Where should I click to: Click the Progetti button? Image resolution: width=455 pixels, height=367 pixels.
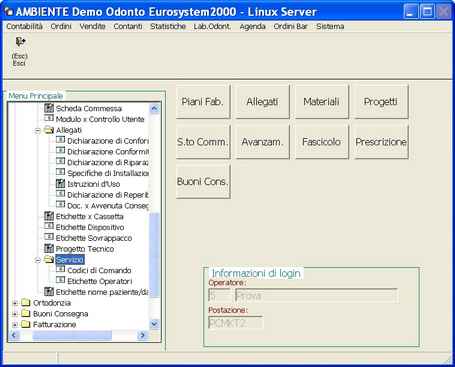tap(381, 101)
